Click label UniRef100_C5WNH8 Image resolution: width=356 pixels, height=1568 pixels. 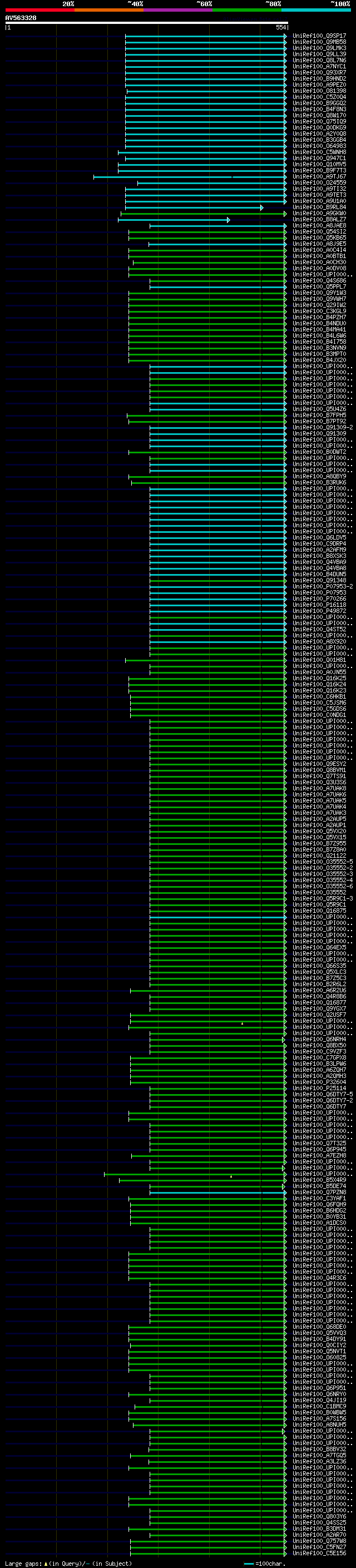click(319, 152)
